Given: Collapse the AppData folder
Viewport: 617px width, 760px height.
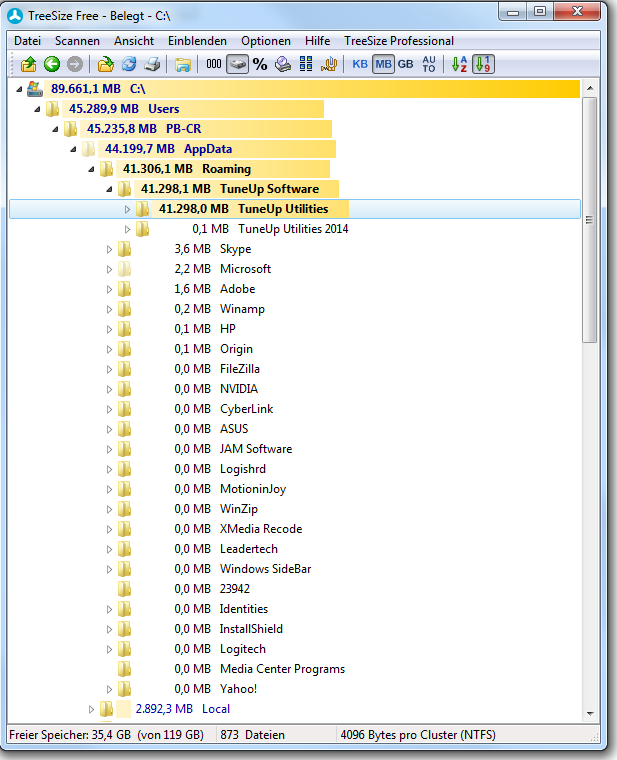Looking at the screenshot, I should coord(73,149).
